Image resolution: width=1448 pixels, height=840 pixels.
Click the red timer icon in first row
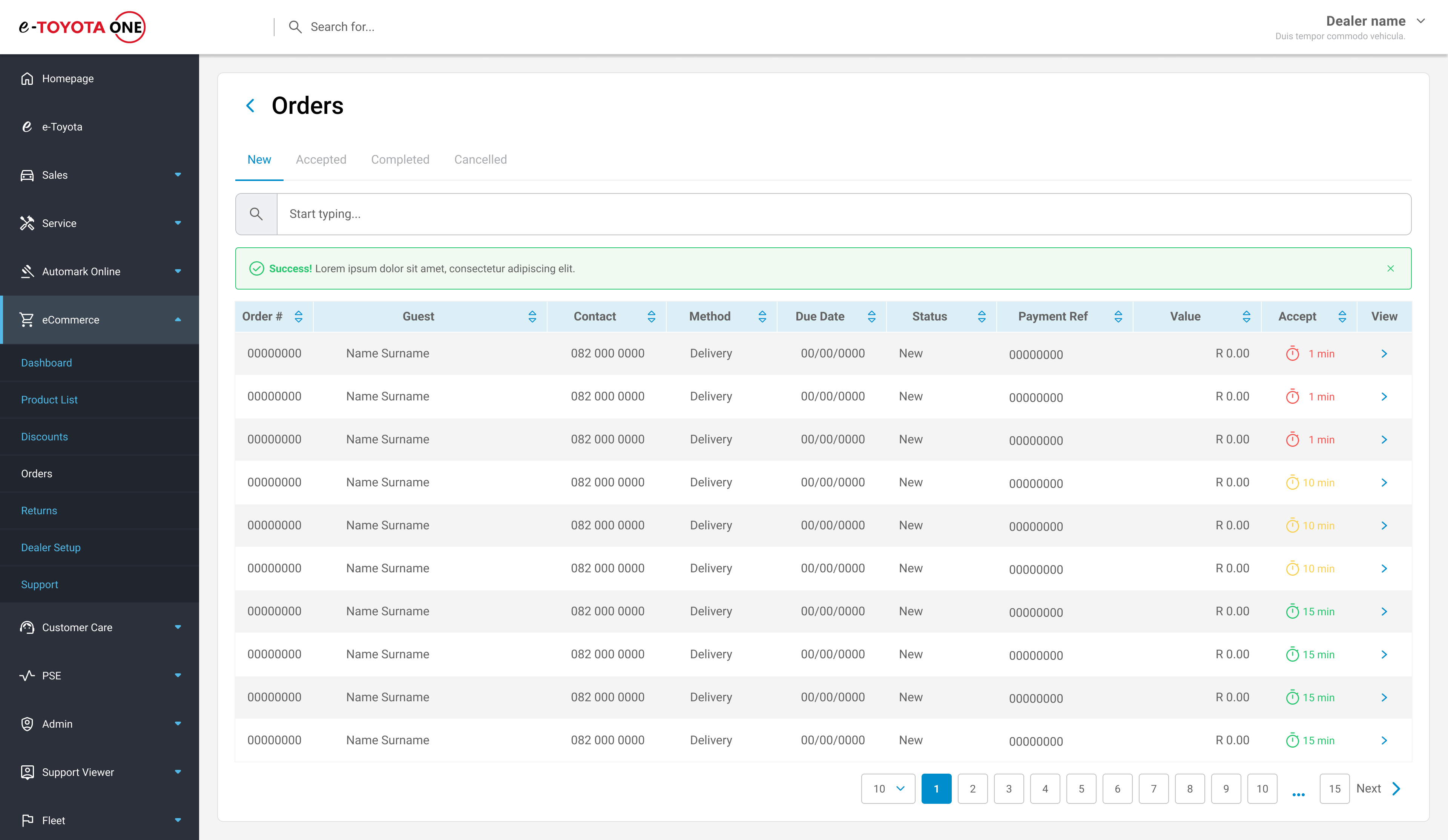click(x=1292, y=354)
